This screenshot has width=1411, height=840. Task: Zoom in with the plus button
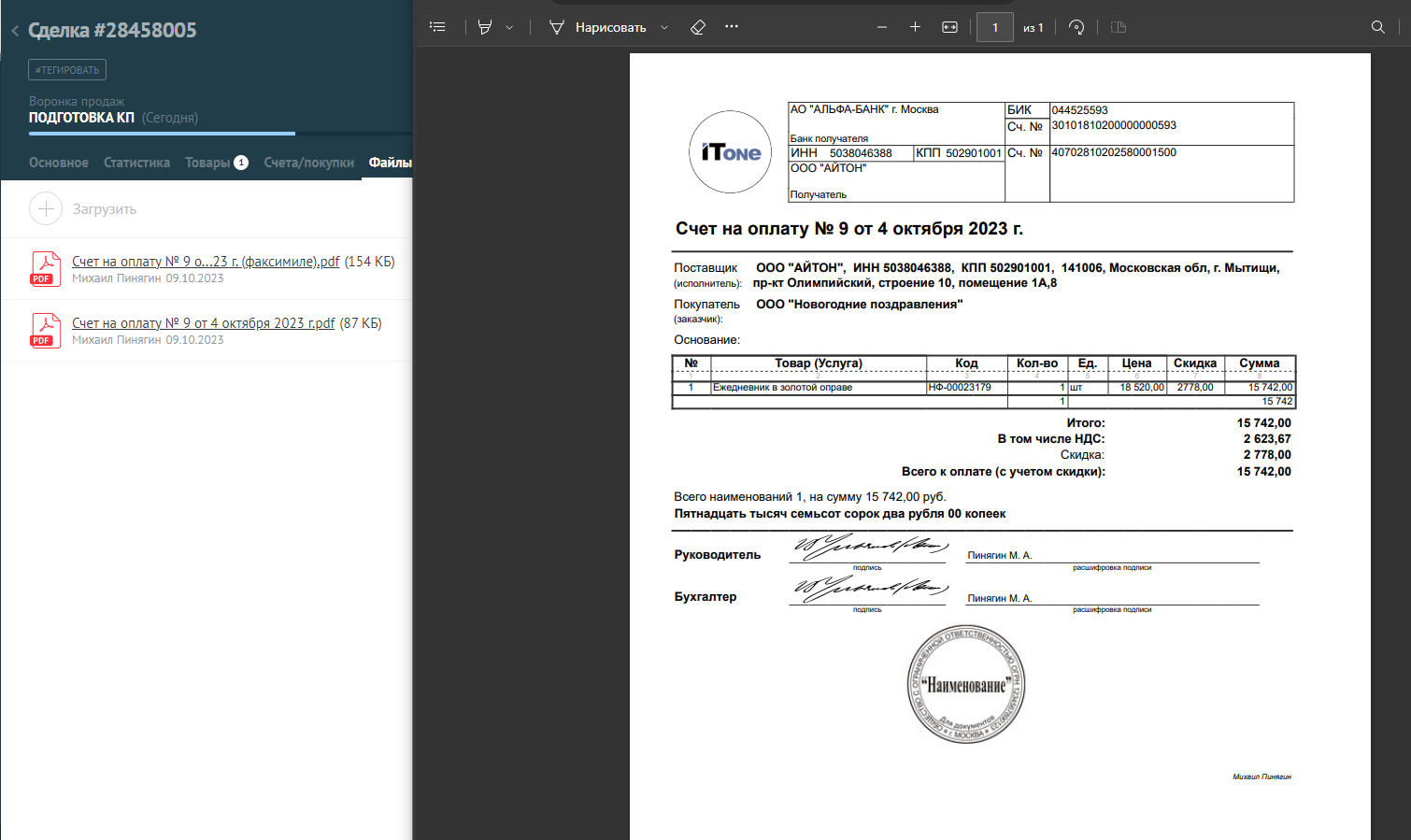pyautogui.click(x=915, y=27)
